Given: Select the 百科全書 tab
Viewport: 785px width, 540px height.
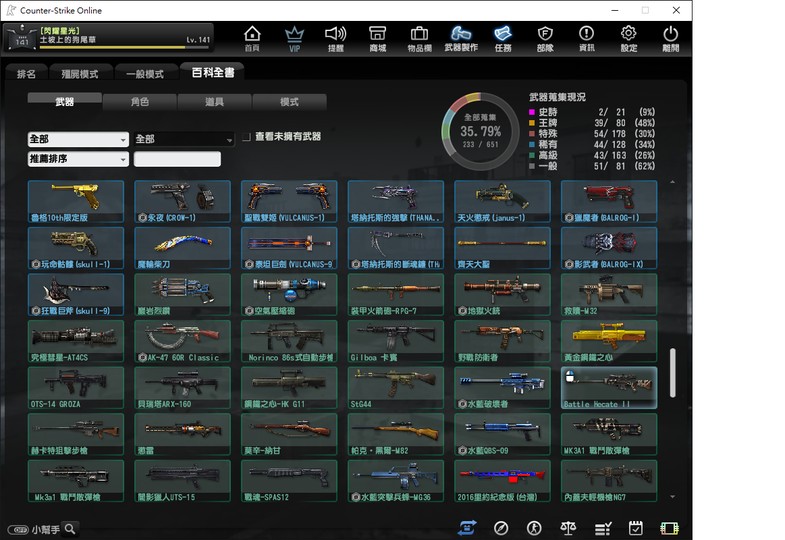Looking at the screenshot, I should tap(213, 73).
